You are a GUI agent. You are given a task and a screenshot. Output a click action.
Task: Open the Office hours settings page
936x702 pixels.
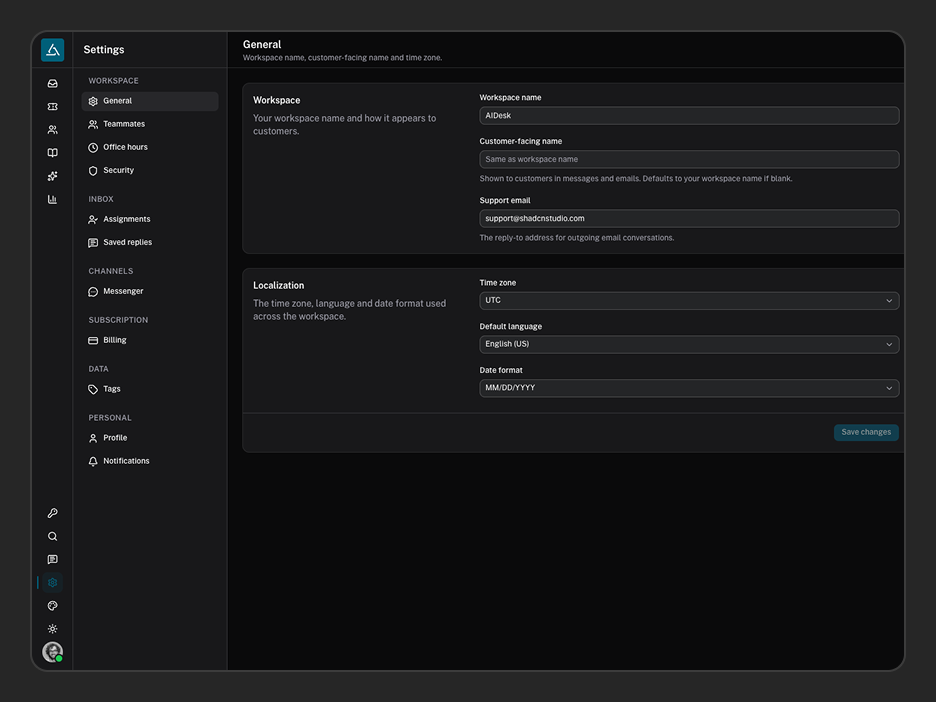(x=150, y=147)
